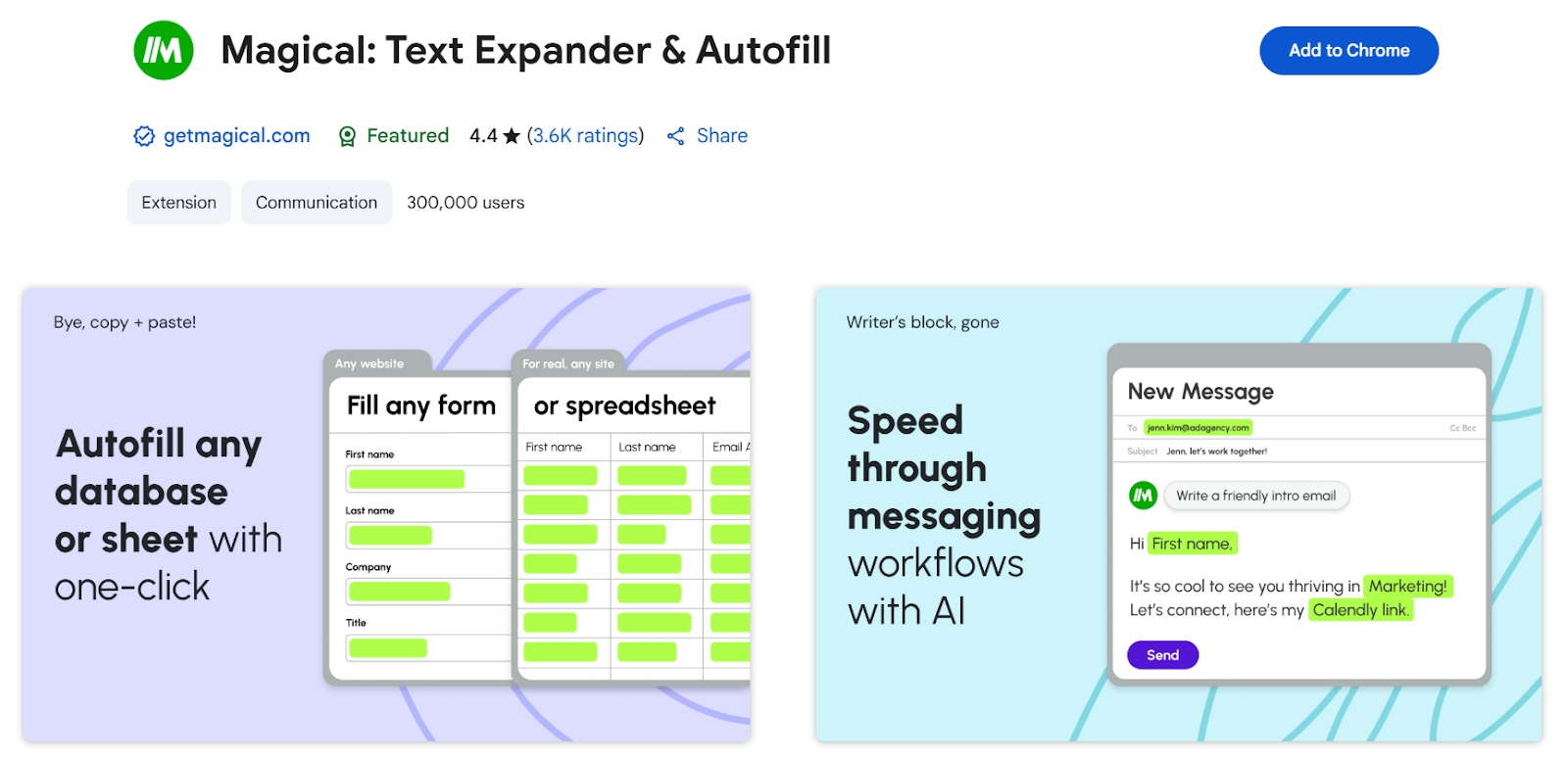Expand the 'For real, any site' spreadsheet tab

click(x=568, y=362)
